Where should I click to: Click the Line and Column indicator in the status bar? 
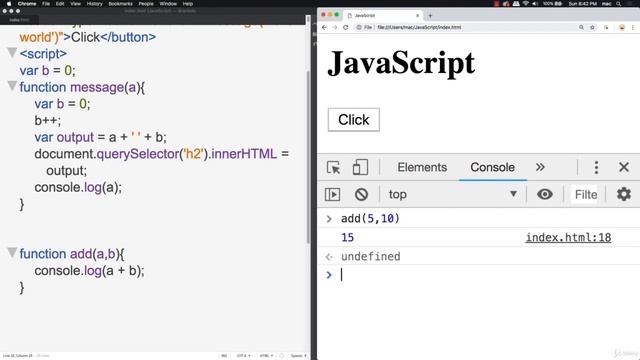click(x=18, y=356)
